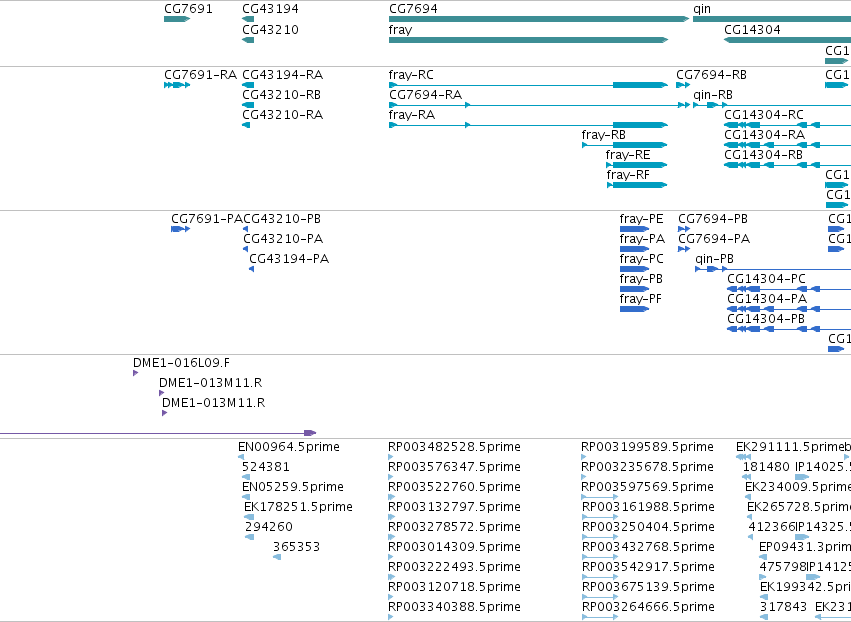
Task: Click protein fray-PF
Action: point(640,299)
